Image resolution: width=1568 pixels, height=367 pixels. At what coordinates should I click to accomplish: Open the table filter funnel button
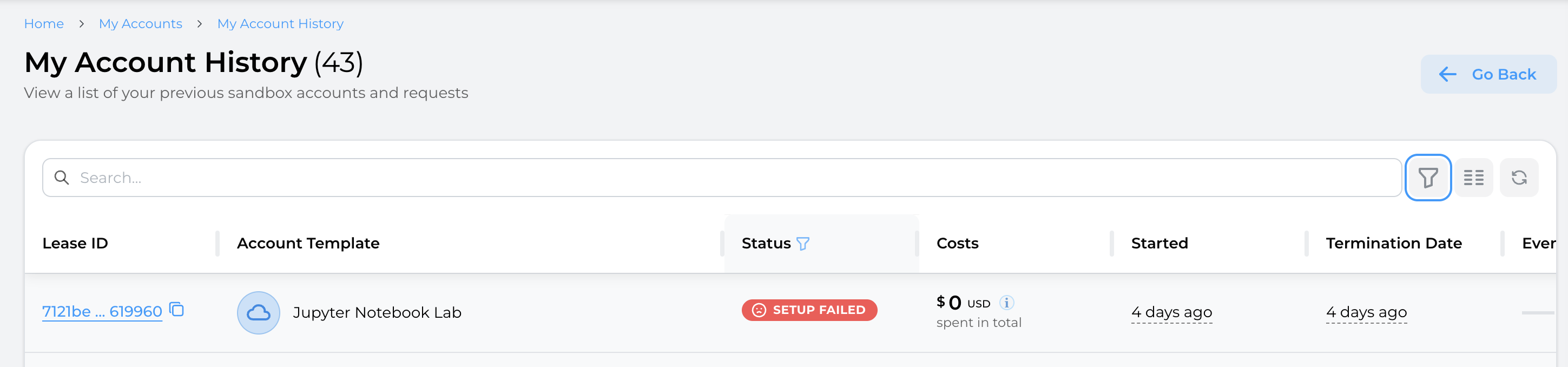point(1427,178)
